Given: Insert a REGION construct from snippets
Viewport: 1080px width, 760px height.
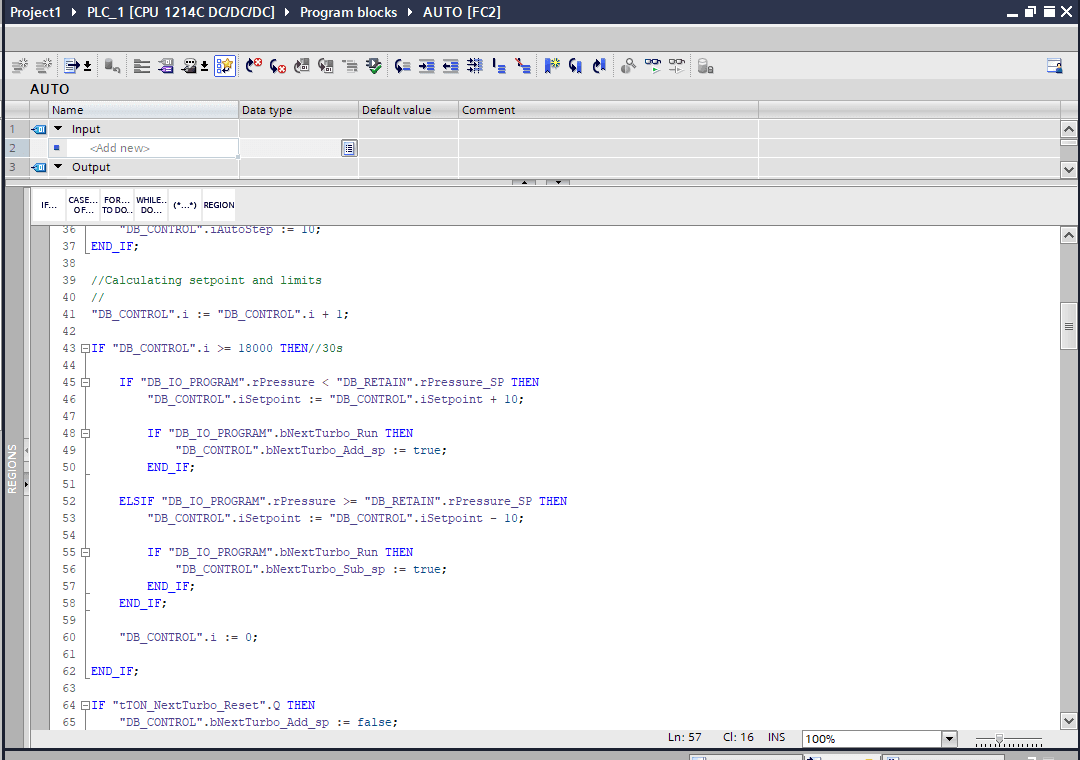Looking at the screenshot, I should (218, 204).
